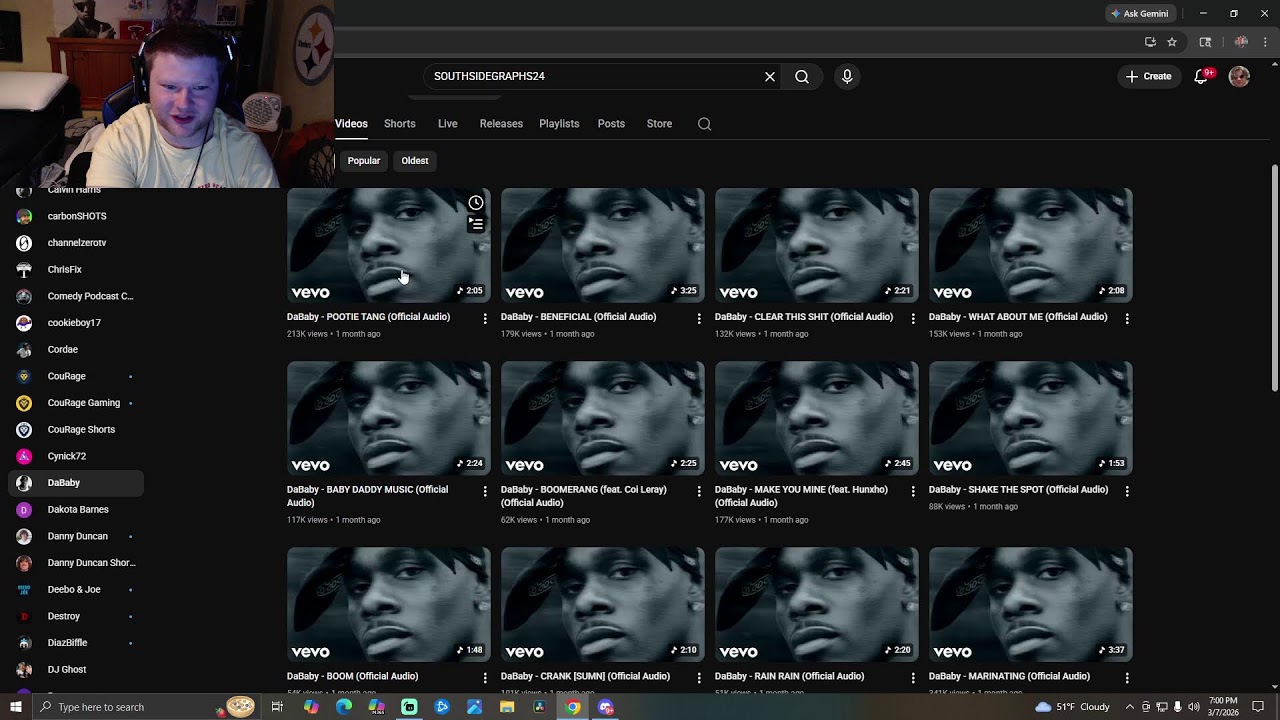
Task: Switch to Google Chrome on taskbar
Action: click(572, 707)
